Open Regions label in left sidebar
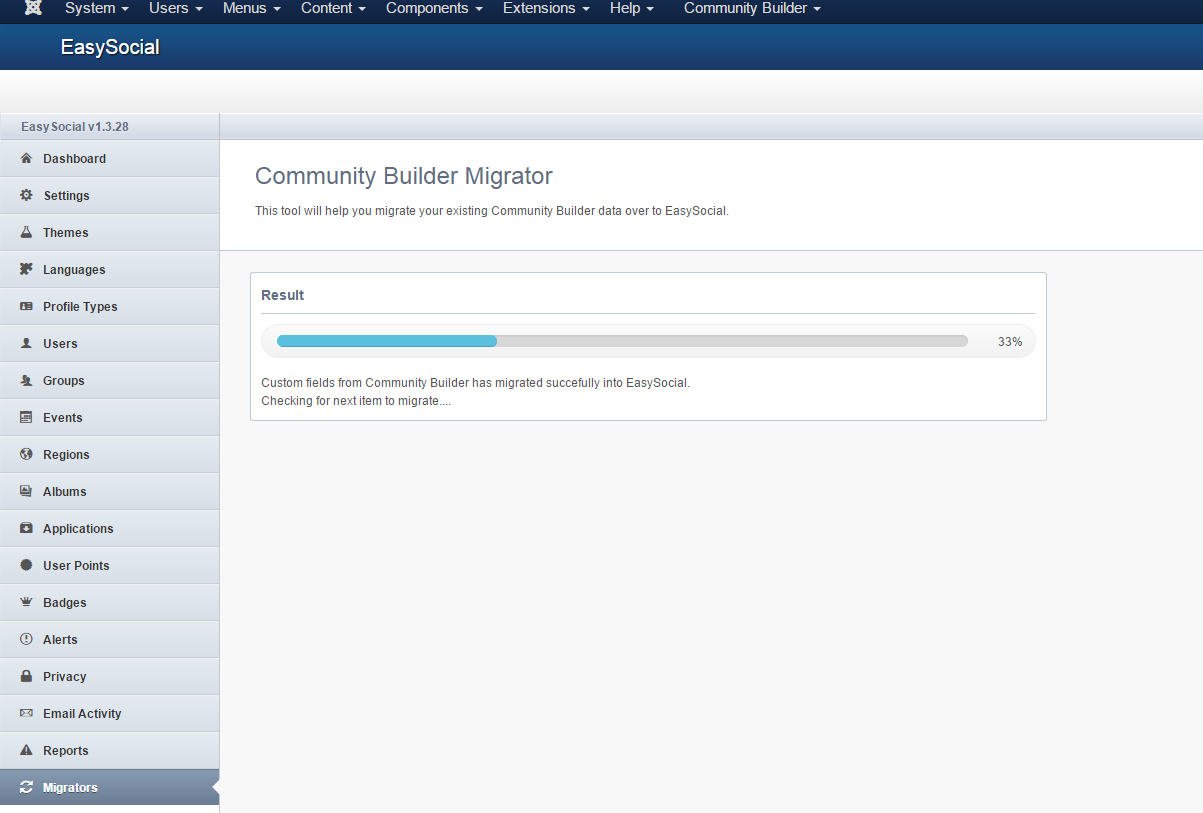The height and width of the screenshot is (813, 1203). tap(66, 455)
